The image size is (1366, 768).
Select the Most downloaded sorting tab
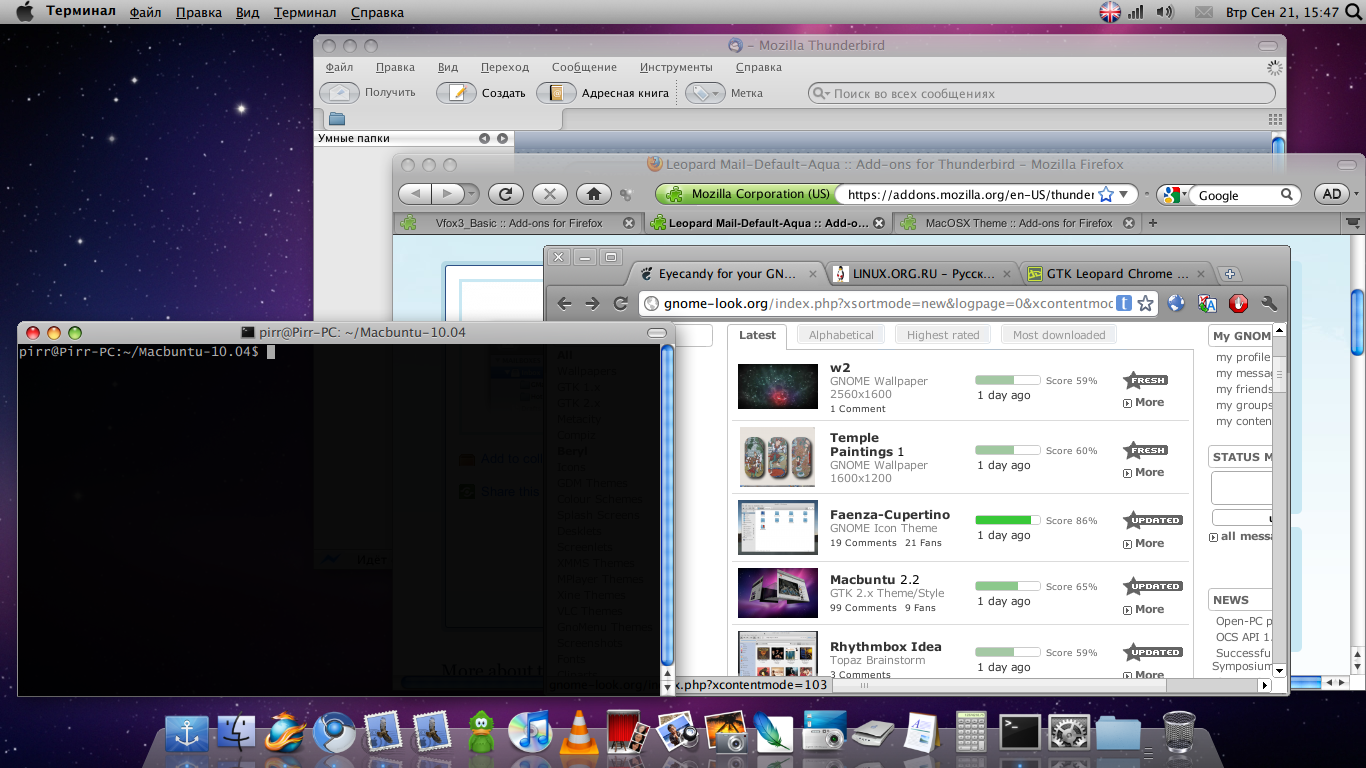click(1059, 335)
